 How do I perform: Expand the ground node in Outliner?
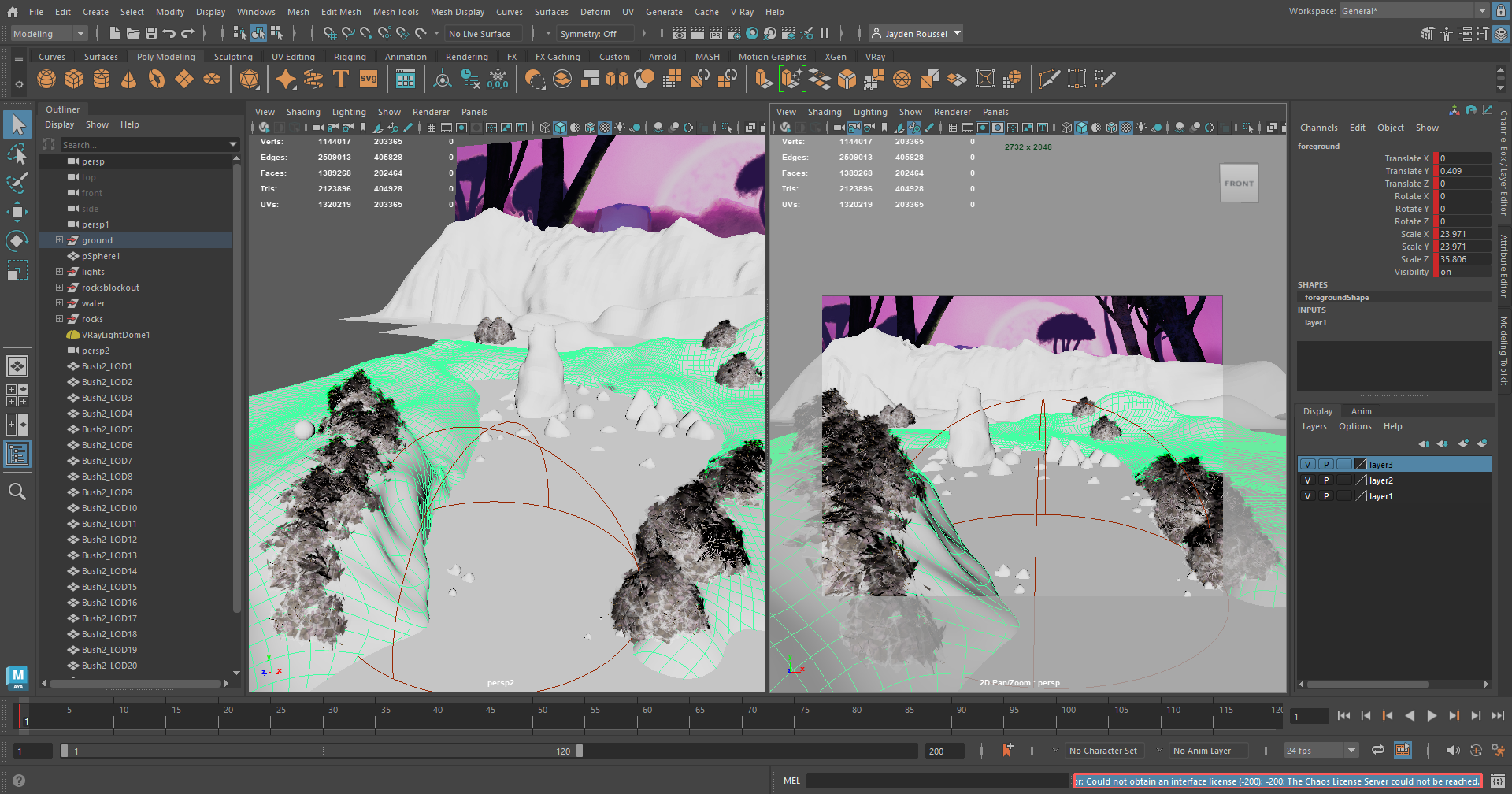tap(59, 240)
